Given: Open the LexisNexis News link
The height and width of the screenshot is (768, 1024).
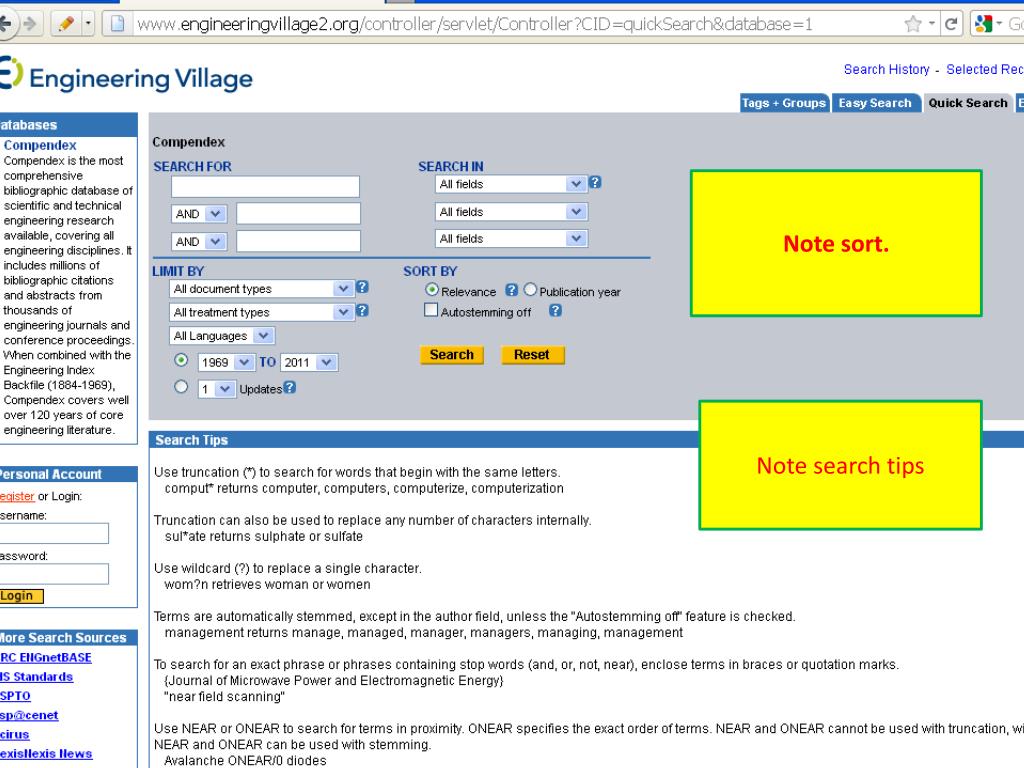Looking at the screenshot, I should [46, 754].
